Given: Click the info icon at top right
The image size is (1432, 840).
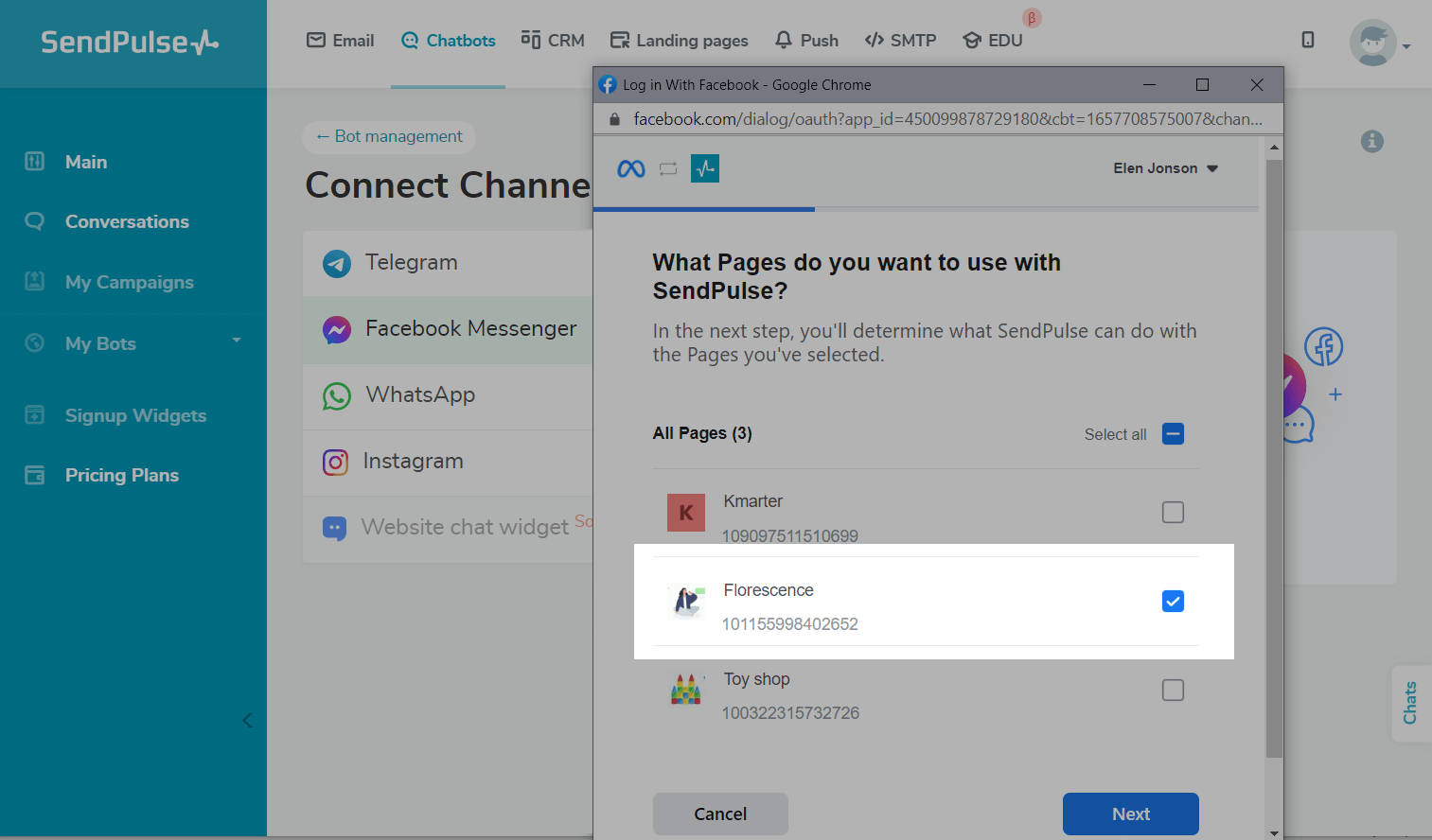Looking at the screenshot, I should coord(1371,141).
